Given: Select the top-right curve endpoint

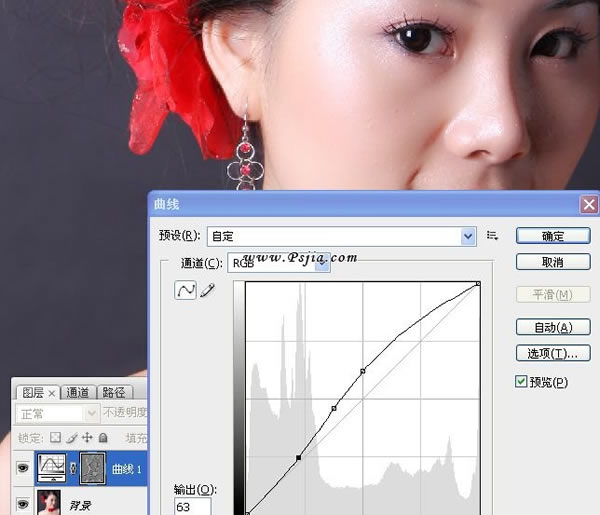Looking at the screenshot, I should pos(478,284).
